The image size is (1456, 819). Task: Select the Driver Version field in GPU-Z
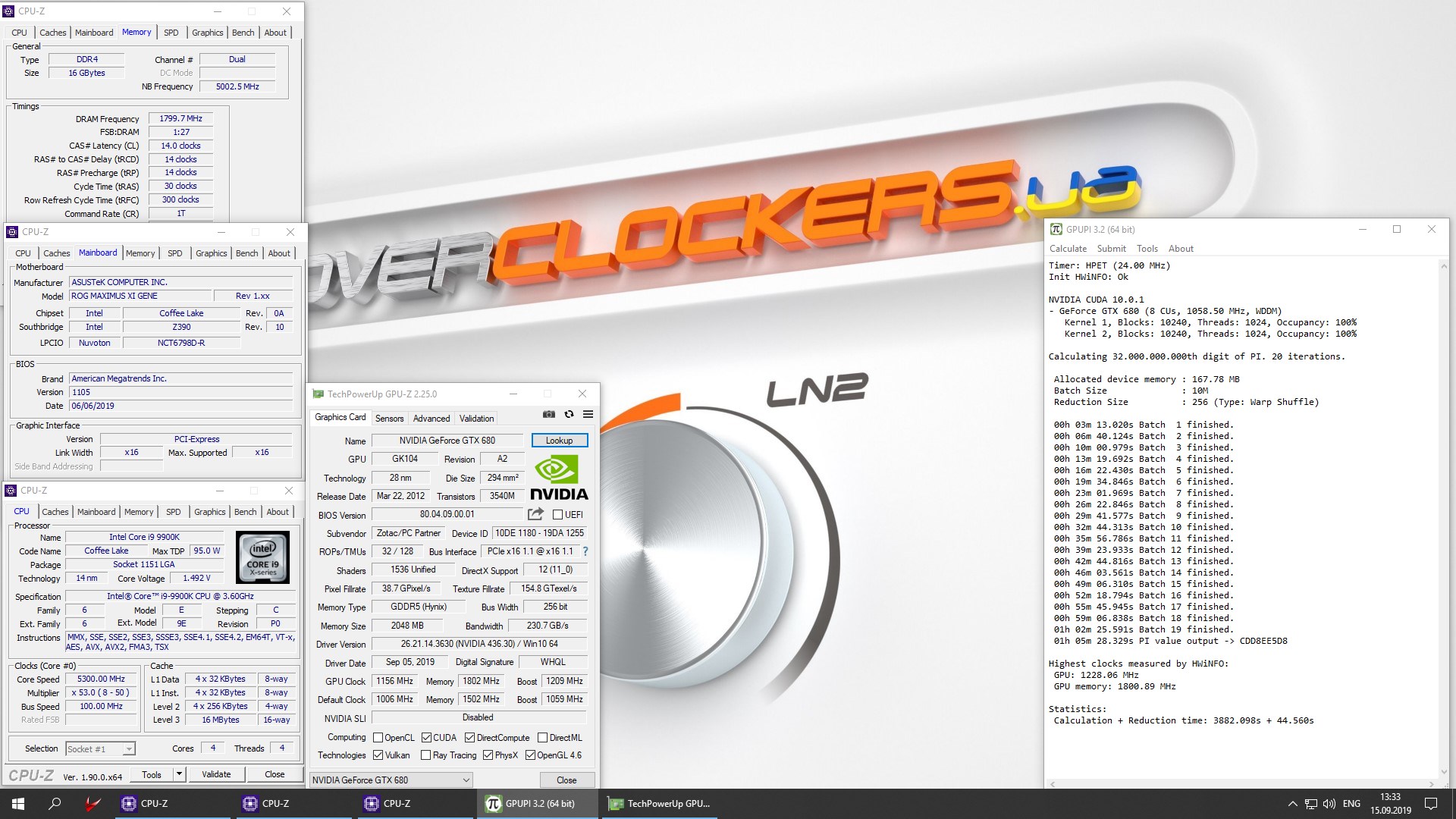(x=479, y=644)
